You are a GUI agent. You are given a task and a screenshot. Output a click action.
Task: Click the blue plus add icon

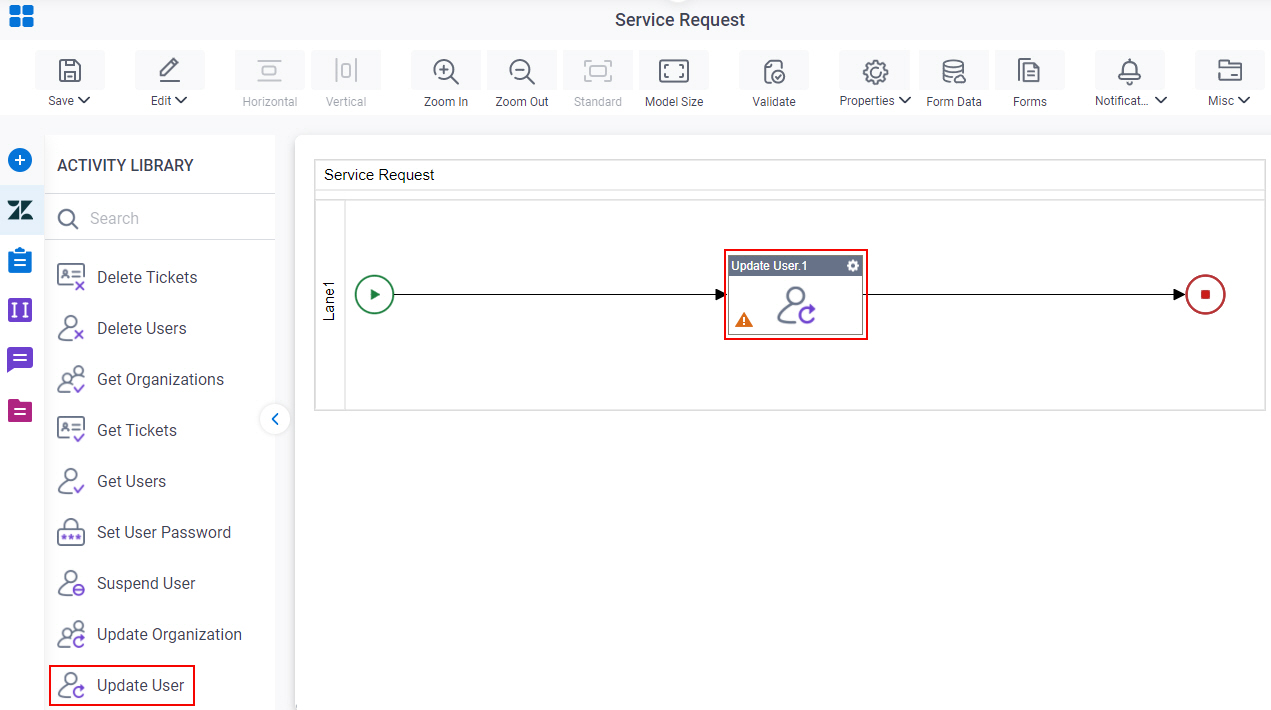[20, 160]
